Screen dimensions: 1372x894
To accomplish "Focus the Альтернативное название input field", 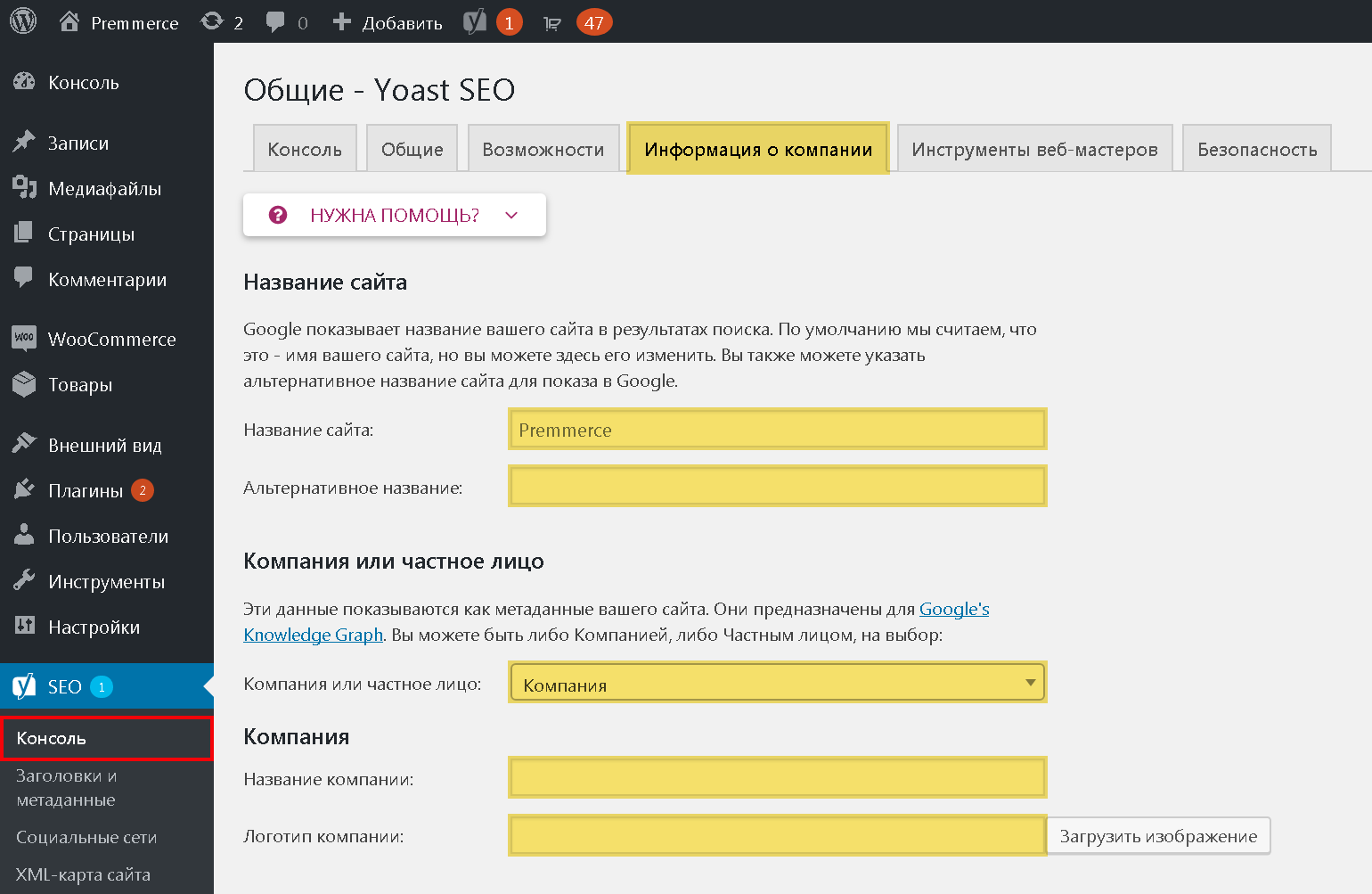I will (x=778, y=487).
